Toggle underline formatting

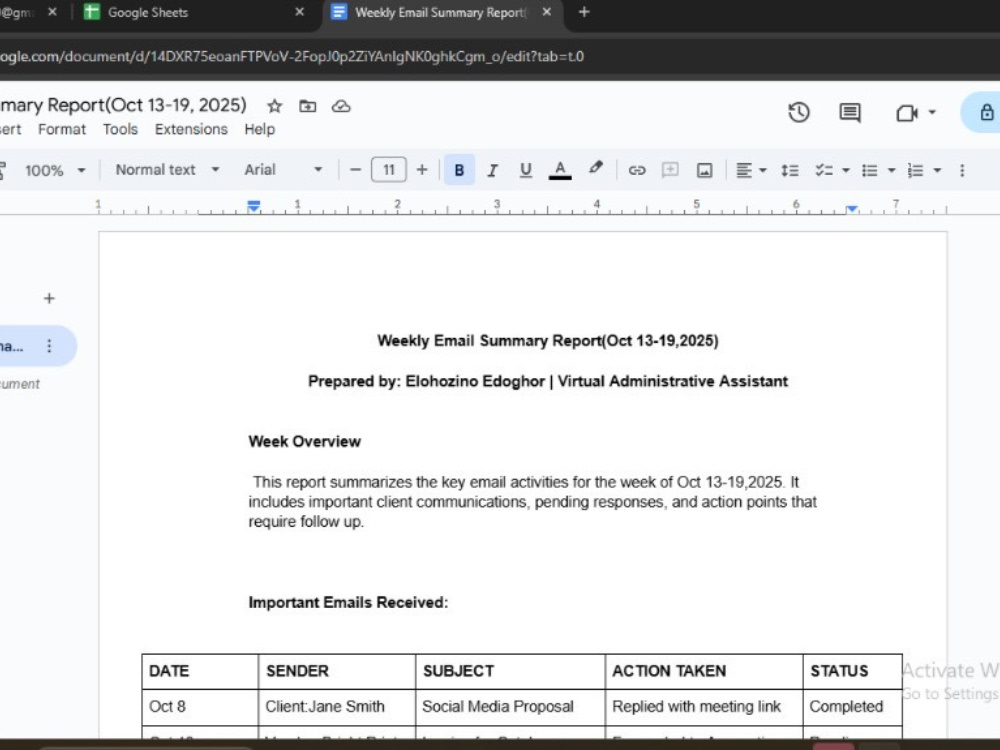526,170
